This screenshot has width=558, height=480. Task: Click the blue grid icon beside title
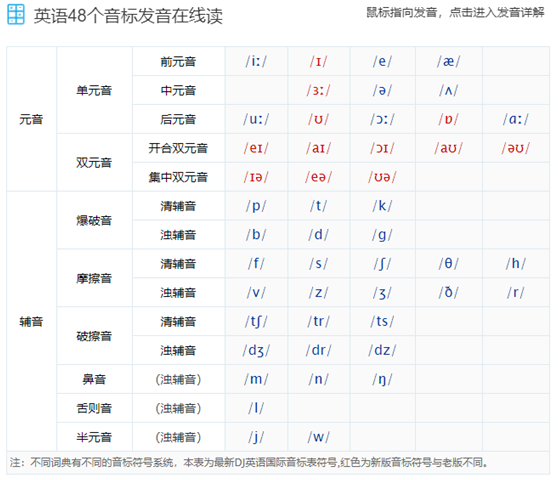(x=16, y=14)
